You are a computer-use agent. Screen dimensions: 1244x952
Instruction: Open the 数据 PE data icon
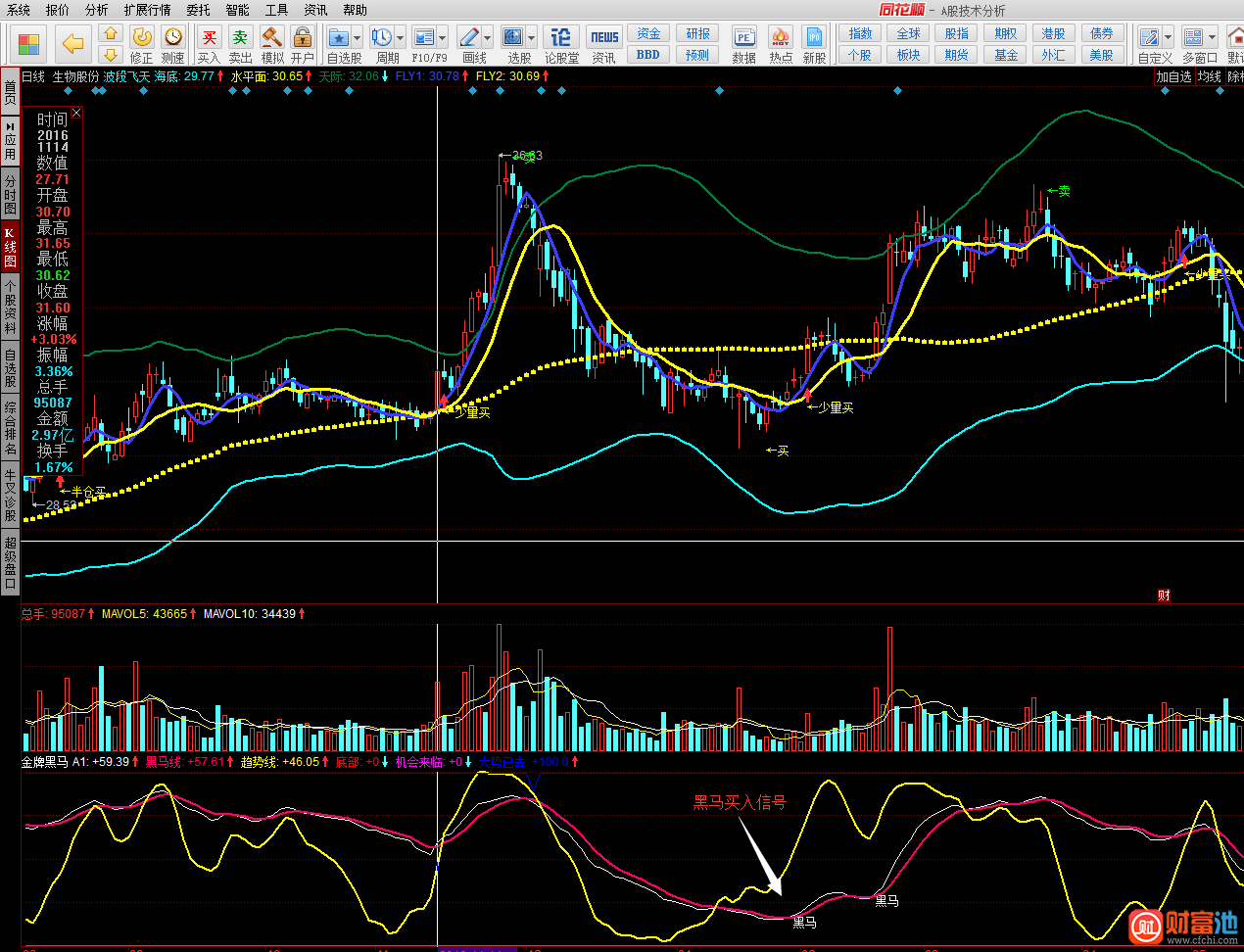click(744, 38)
